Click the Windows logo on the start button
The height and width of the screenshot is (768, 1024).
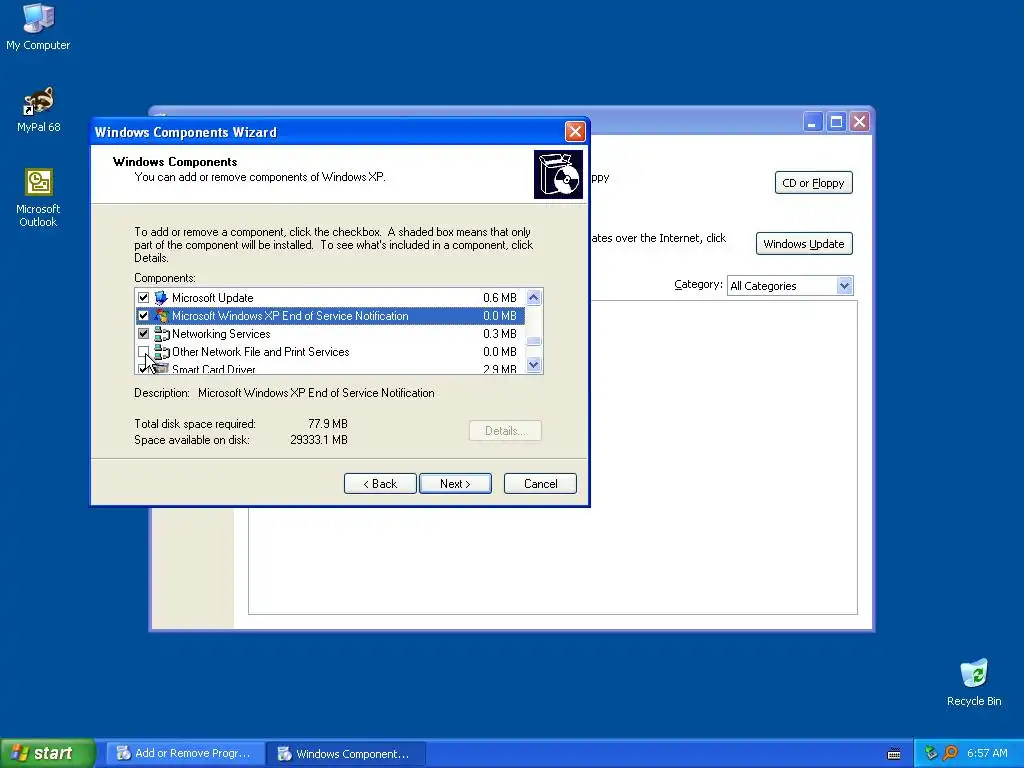[x=20, y=753]
